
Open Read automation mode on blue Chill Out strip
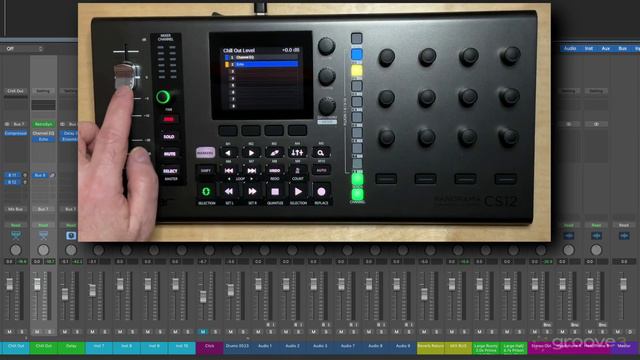[16, 225]
